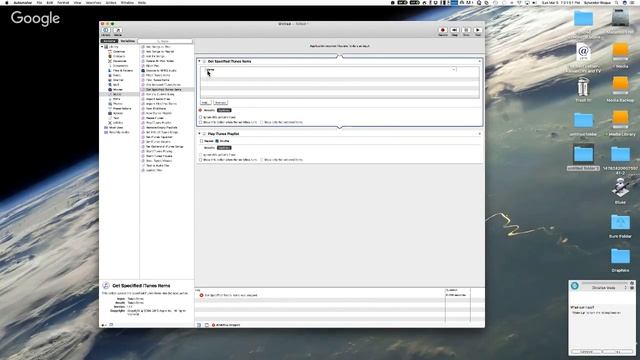Collapse the Get Specified iTunes Items action
The image size is (640, 360).
pos(200,61)
